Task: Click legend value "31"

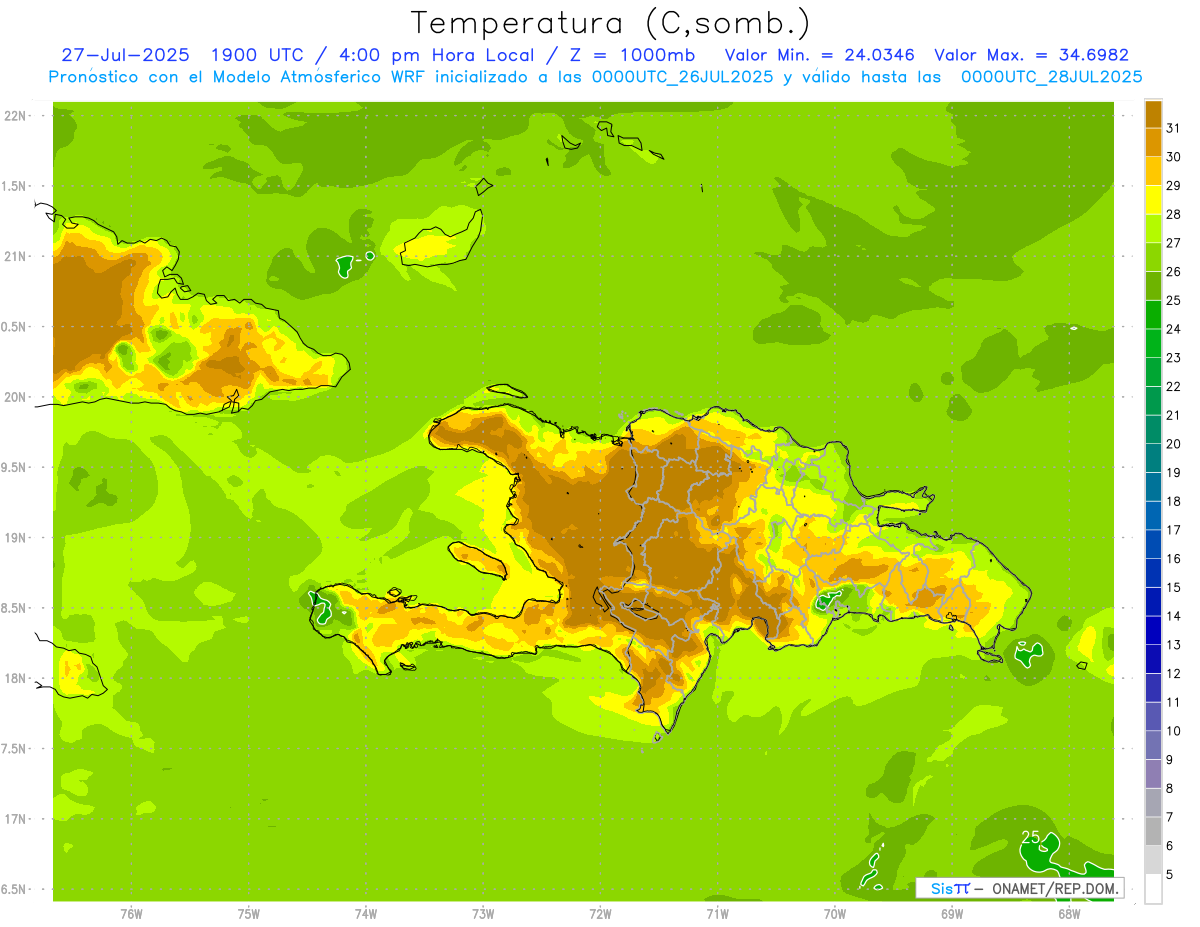Action: pyautogui.click(x=1173, y=128)
